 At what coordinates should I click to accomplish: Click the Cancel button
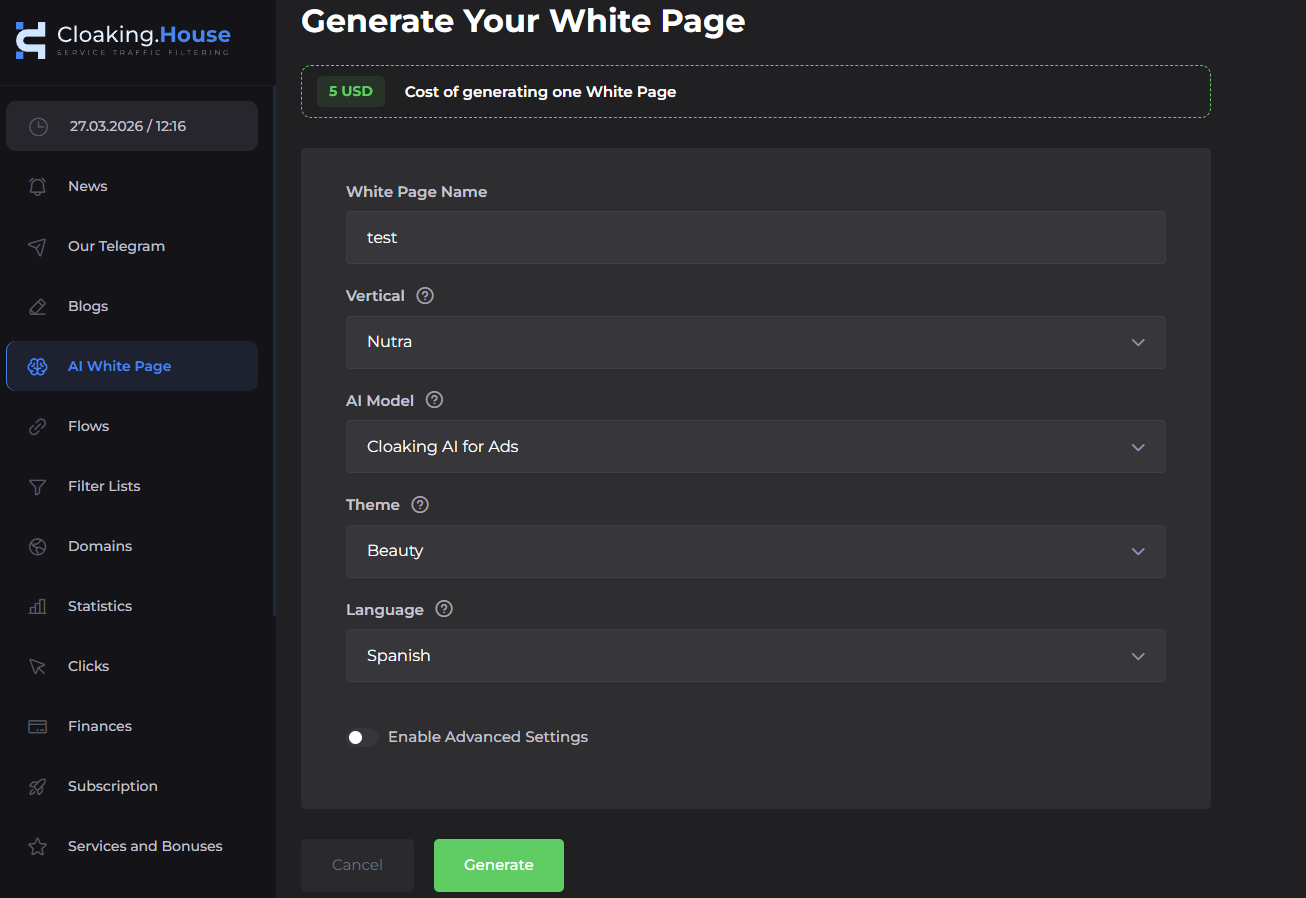[357, 865]
